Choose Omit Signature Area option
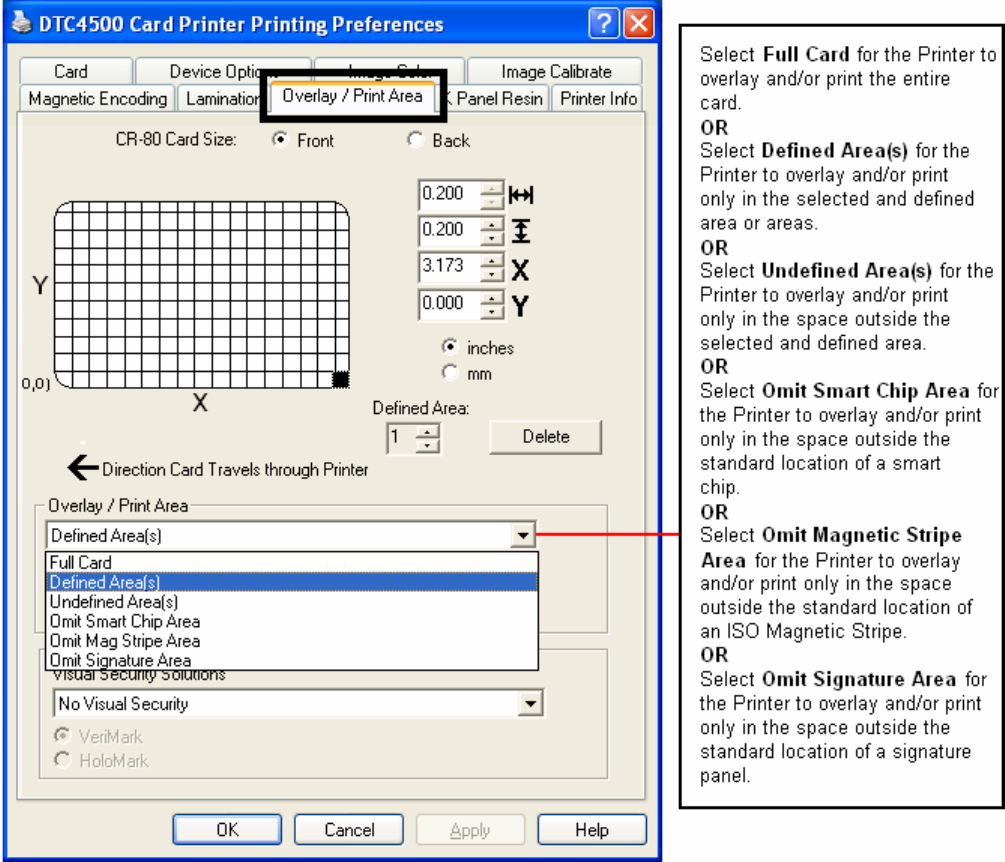 coord(292,659)
